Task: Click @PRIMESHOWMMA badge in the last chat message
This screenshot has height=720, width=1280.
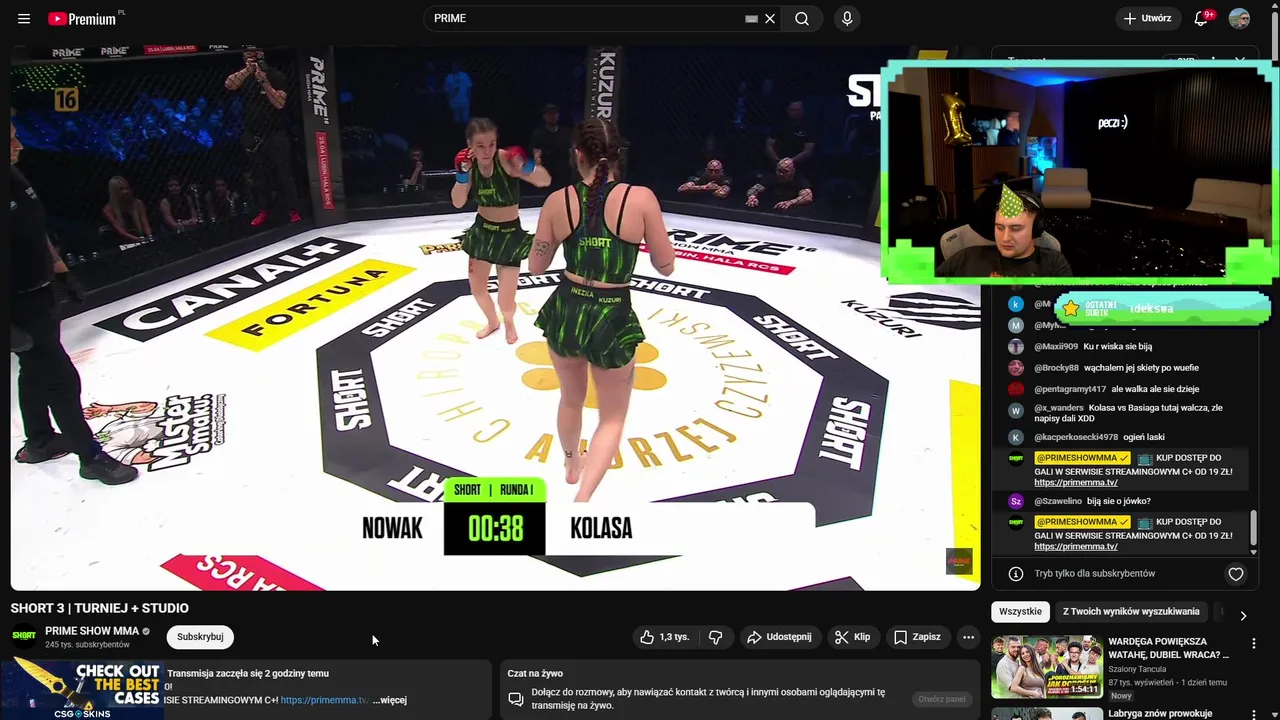Action: pos(1082,522)
